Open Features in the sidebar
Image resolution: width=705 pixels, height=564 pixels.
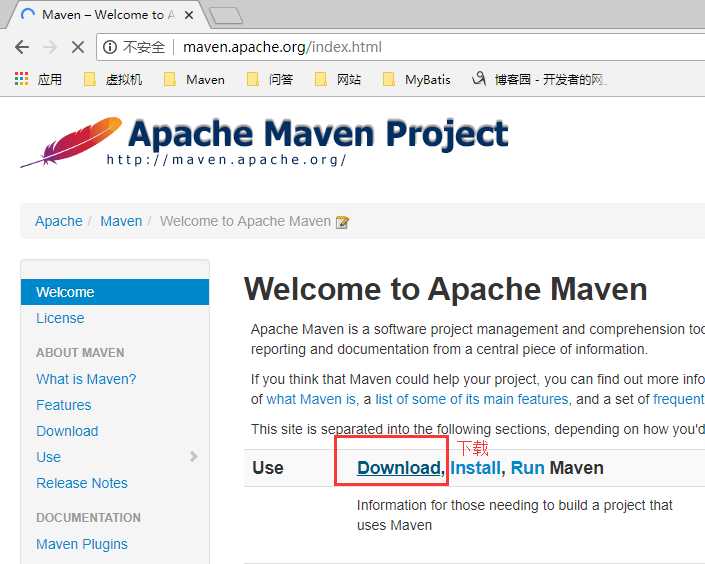click(x=64, y=405)
